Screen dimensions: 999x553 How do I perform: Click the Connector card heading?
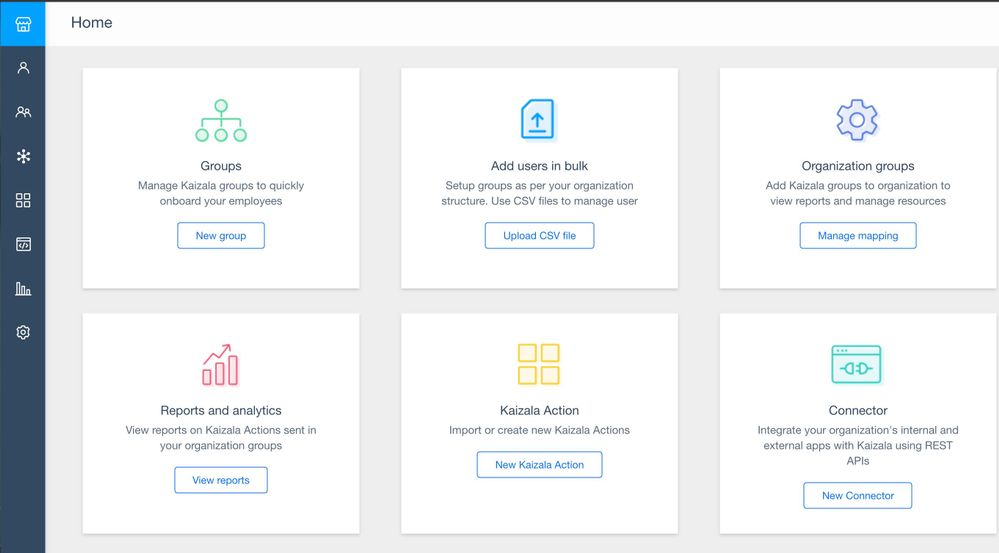tap(858, 410)
